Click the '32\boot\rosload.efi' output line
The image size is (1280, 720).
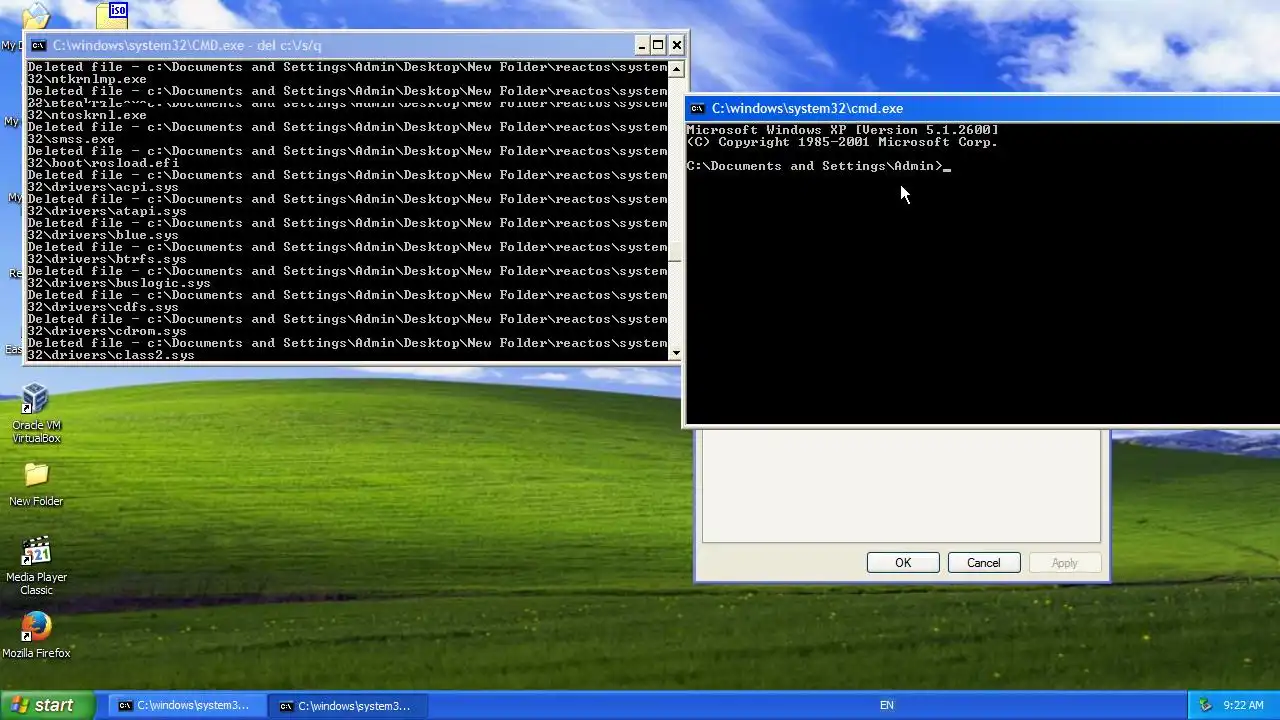103,163
